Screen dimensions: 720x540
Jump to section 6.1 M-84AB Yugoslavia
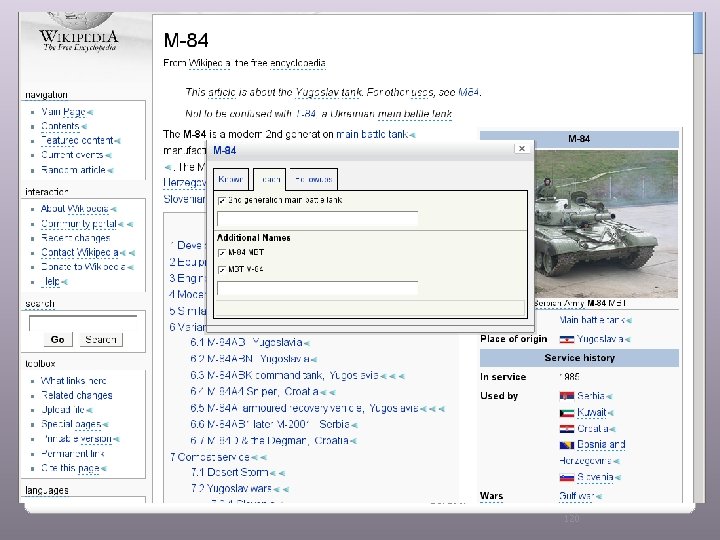[x=246, y=343]
